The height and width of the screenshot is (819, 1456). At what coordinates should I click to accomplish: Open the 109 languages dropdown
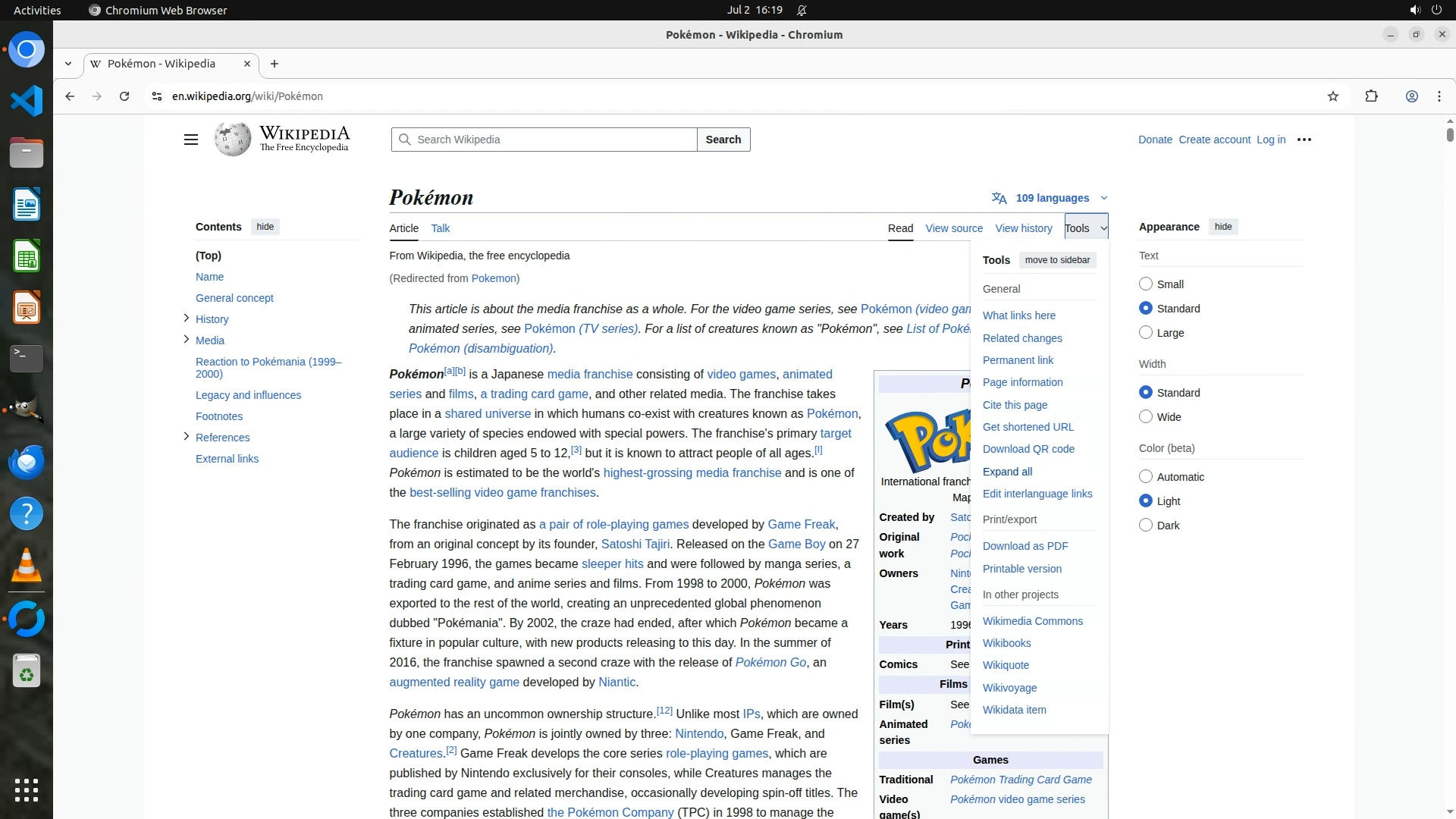coord(1051,198)
